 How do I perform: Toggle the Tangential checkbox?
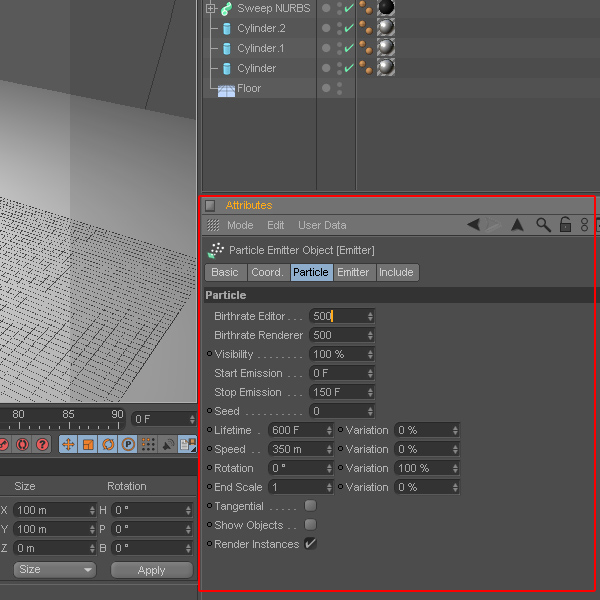[x=310, y=506]
